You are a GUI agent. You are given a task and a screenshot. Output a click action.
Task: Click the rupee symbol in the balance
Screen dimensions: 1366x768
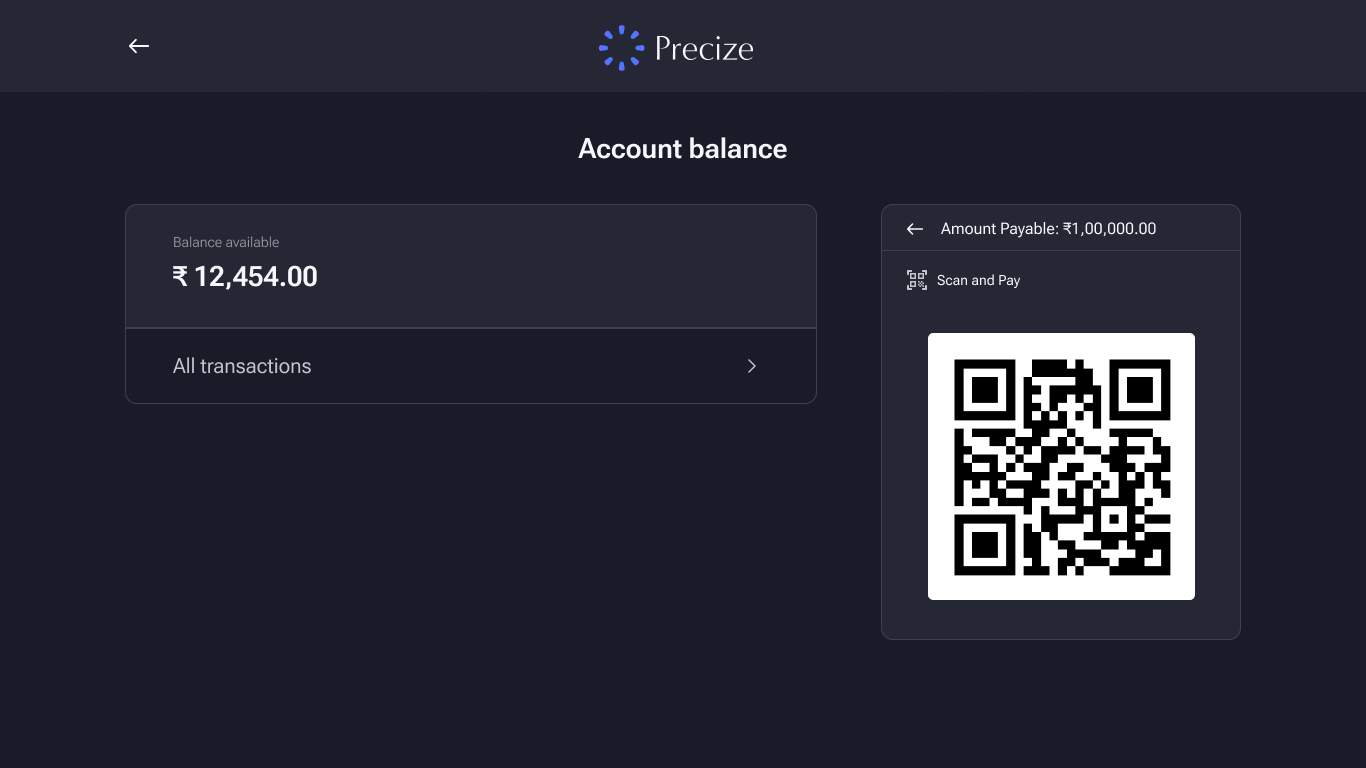(x=180, y=276)
